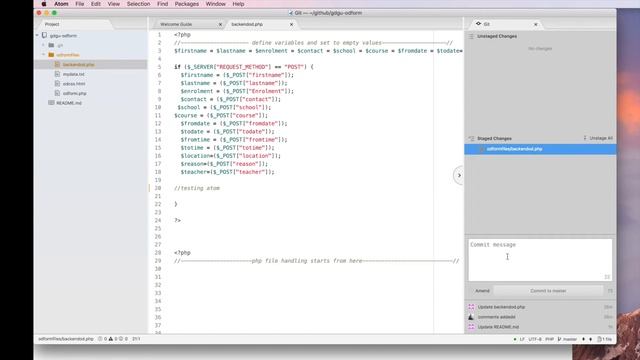This screenshot has height=360, width=640.
Task: Open odexa.html from the tree
Action: point(74,84)
